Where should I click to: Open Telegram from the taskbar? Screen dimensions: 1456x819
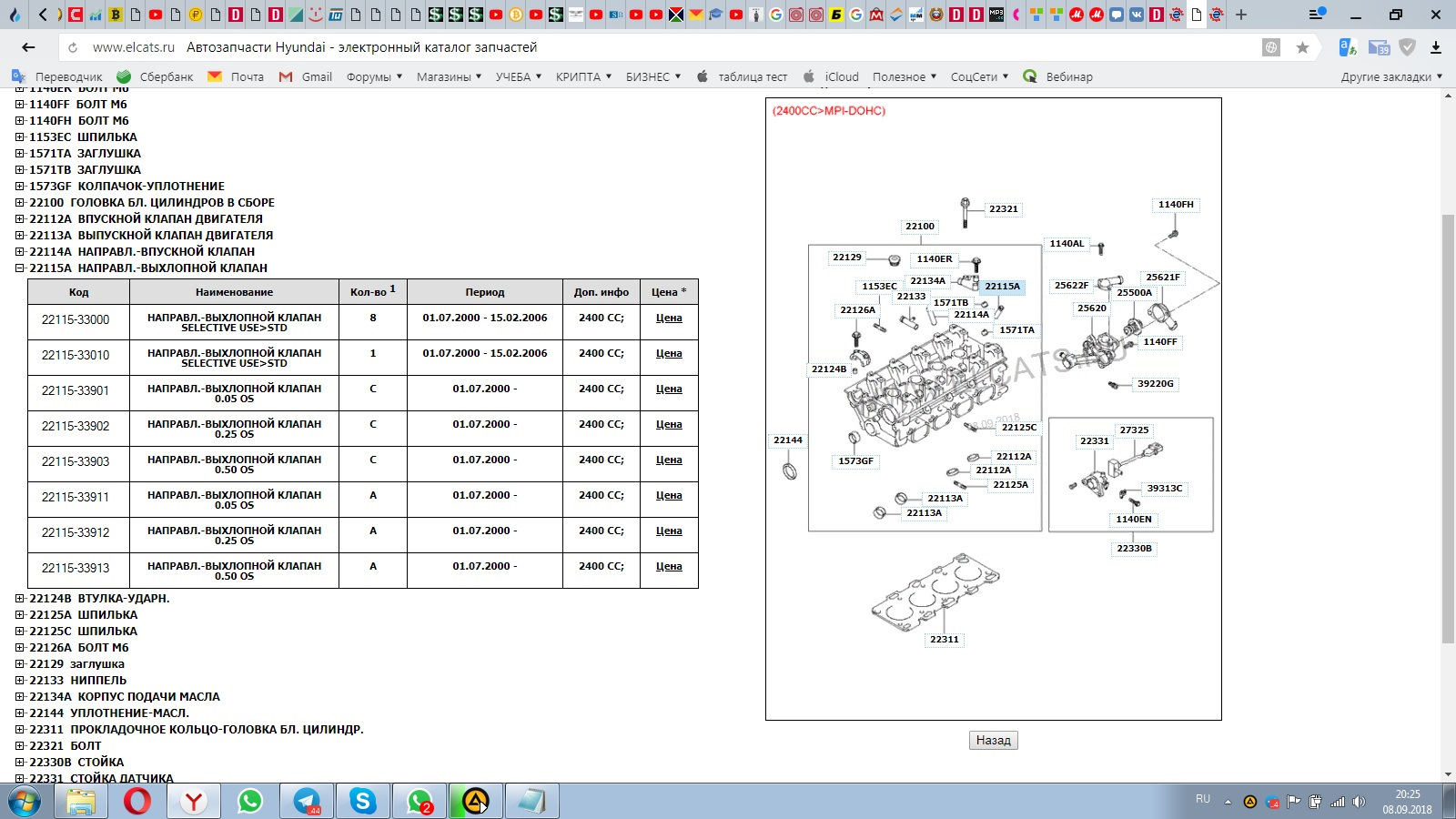(x=307, y=802)
